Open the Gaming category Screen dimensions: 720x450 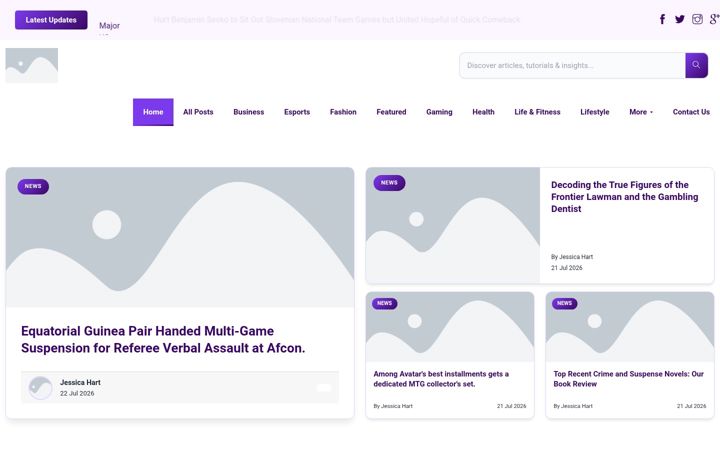(439, 112)
